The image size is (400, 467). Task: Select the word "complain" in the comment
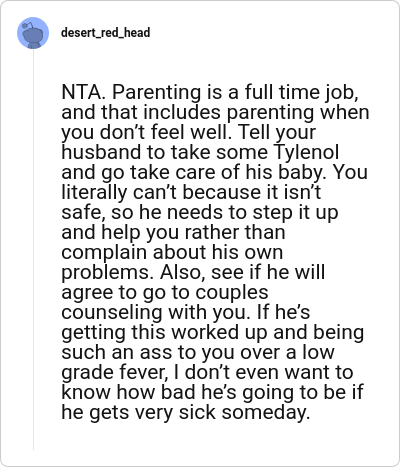pos(104,252)
